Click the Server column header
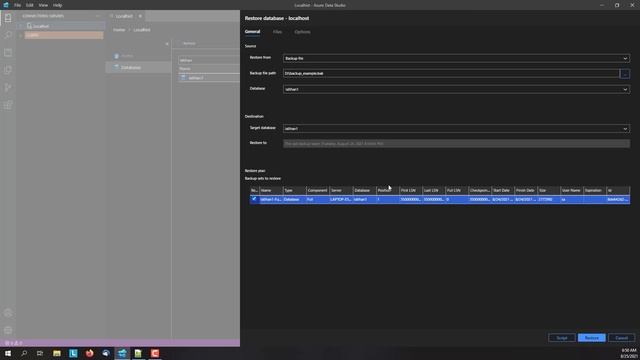The width and height of the screenshot is (640, 360). point(340,190)
